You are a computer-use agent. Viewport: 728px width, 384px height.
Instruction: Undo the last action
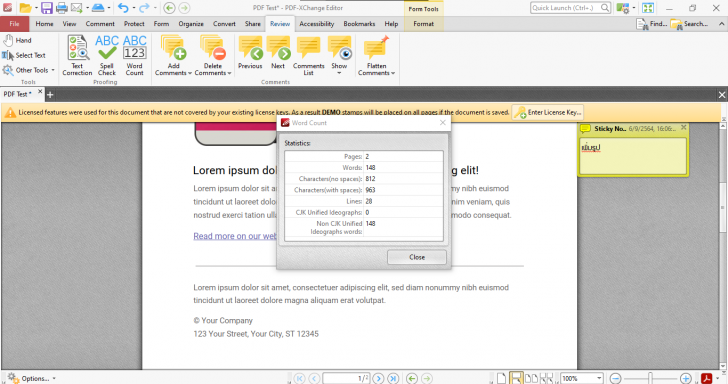pos(123,7)
